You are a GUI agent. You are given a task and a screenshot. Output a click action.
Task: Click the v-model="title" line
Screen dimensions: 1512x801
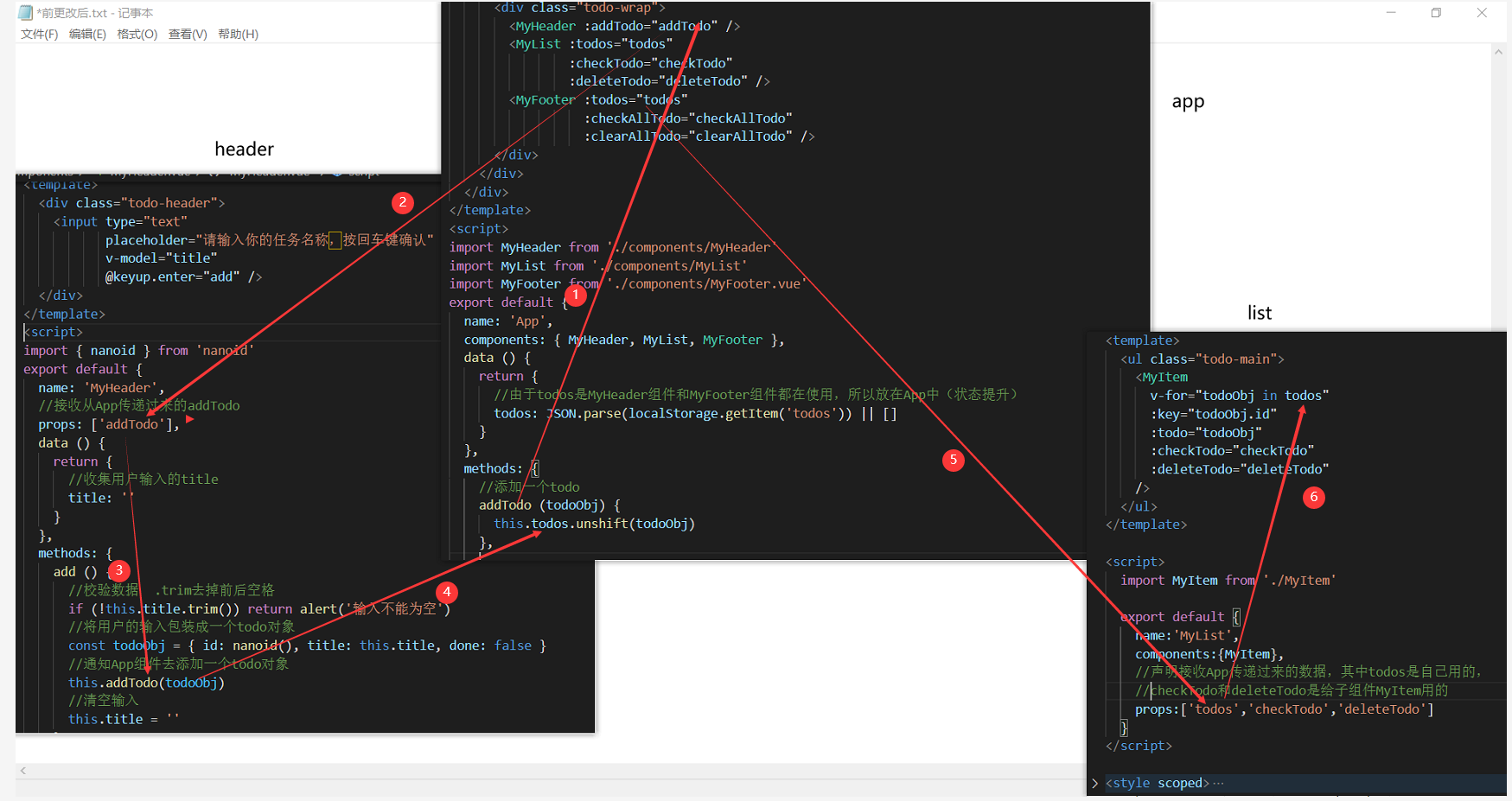tap(161, 258)
